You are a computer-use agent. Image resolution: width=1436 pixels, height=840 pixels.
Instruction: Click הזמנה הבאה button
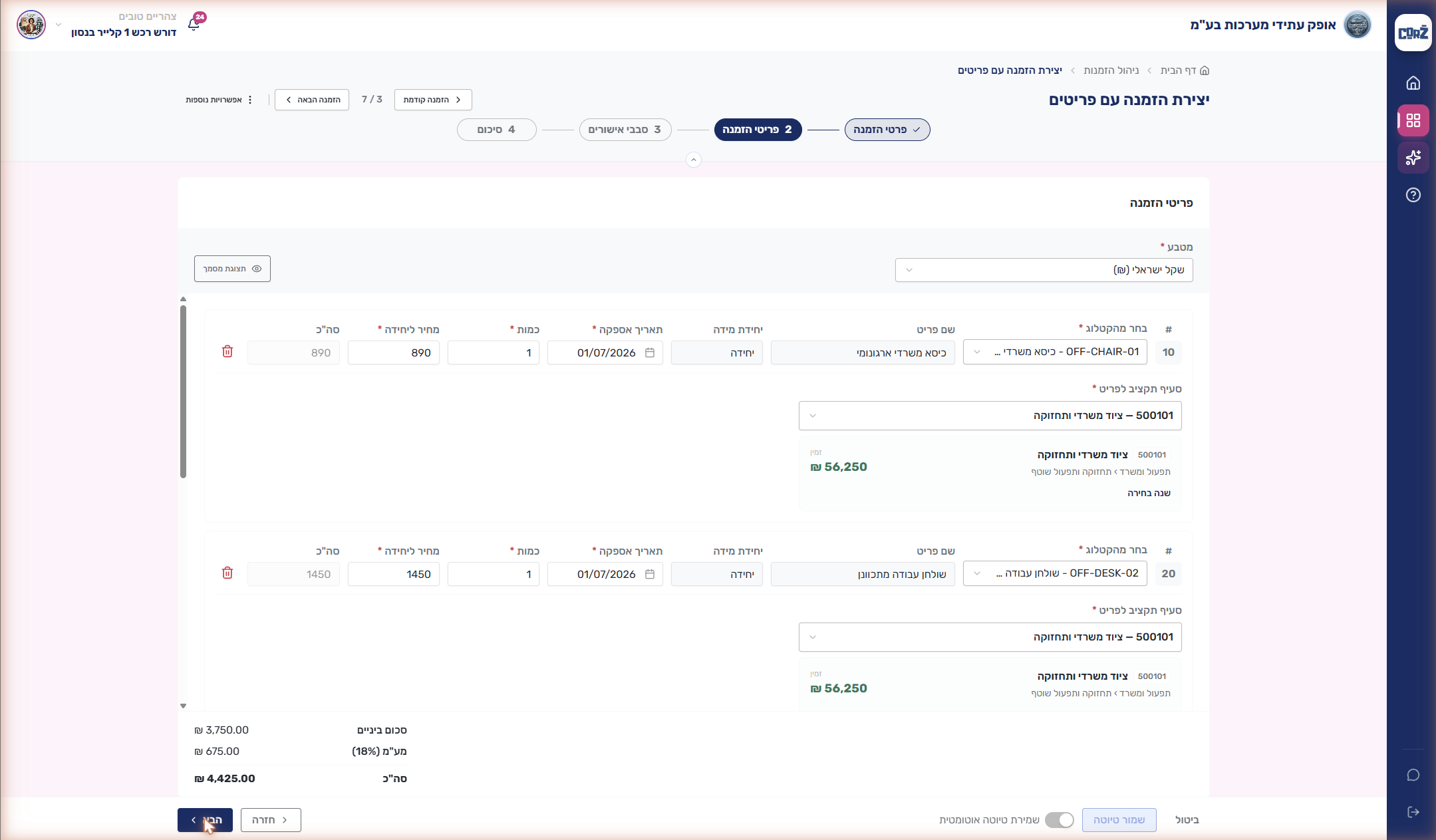[x=312, y=100]
